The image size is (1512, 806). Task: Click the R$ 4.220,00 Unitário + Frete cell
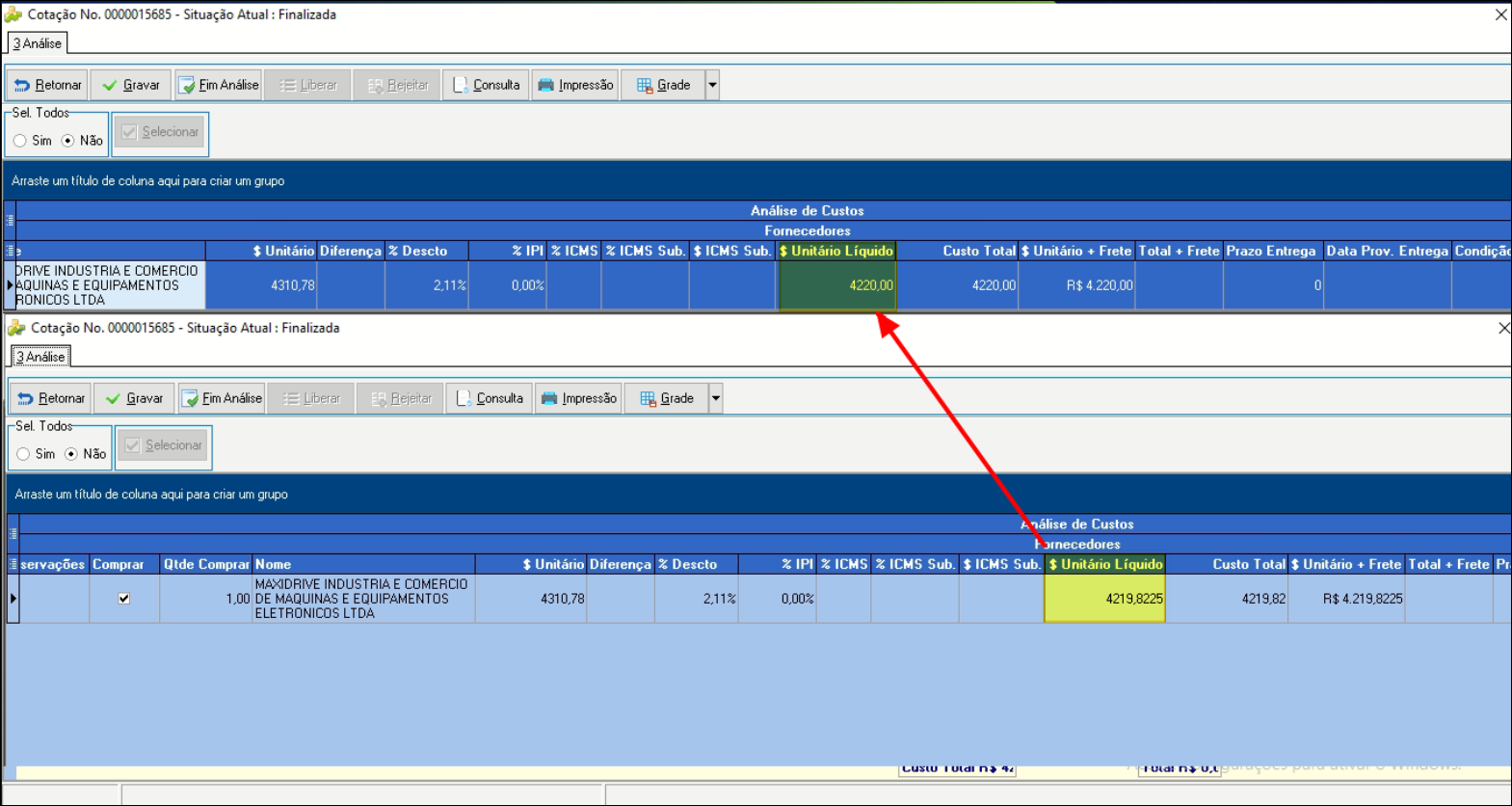click(x=1076, y=285)
